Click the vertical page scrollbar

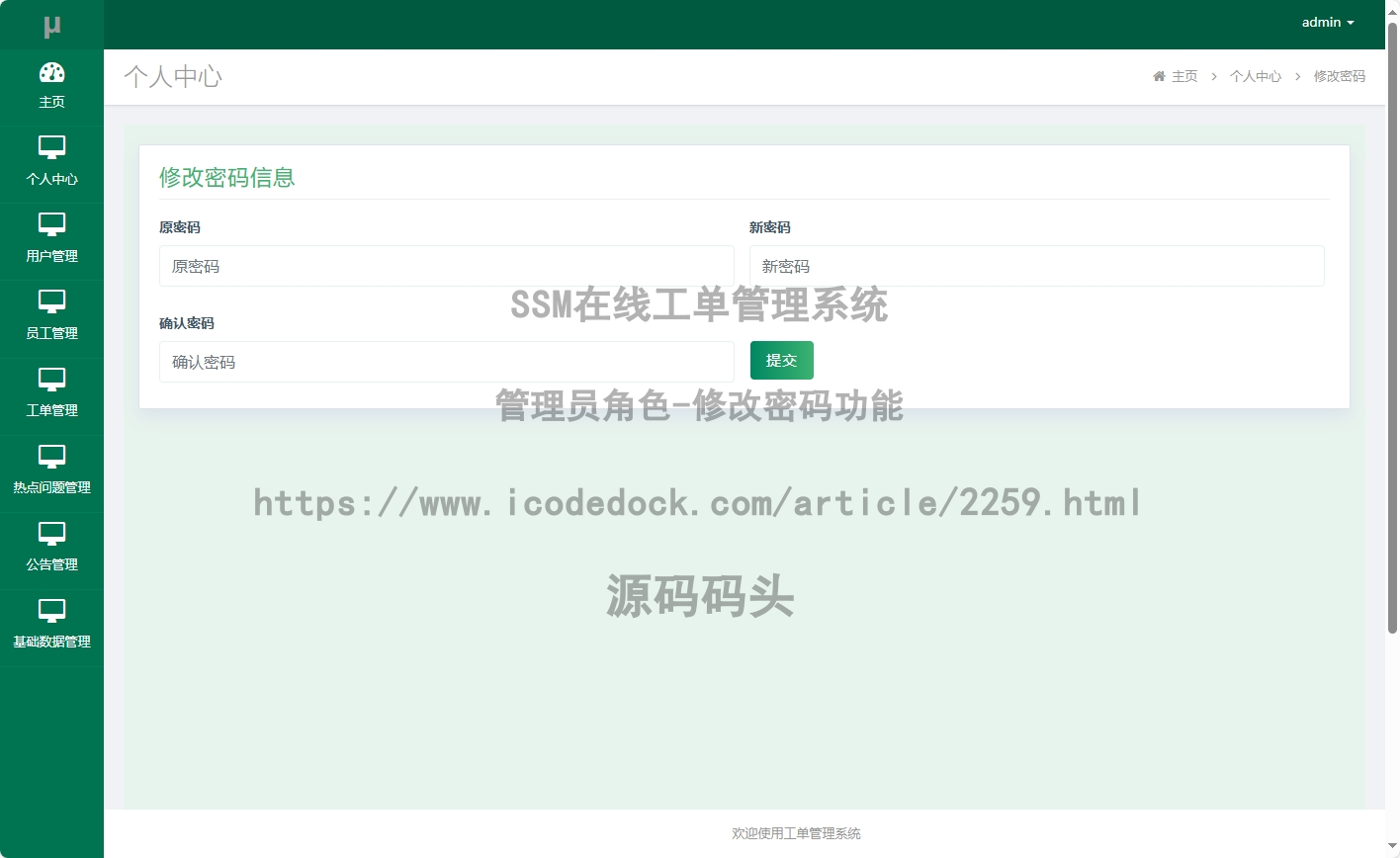1392,326
